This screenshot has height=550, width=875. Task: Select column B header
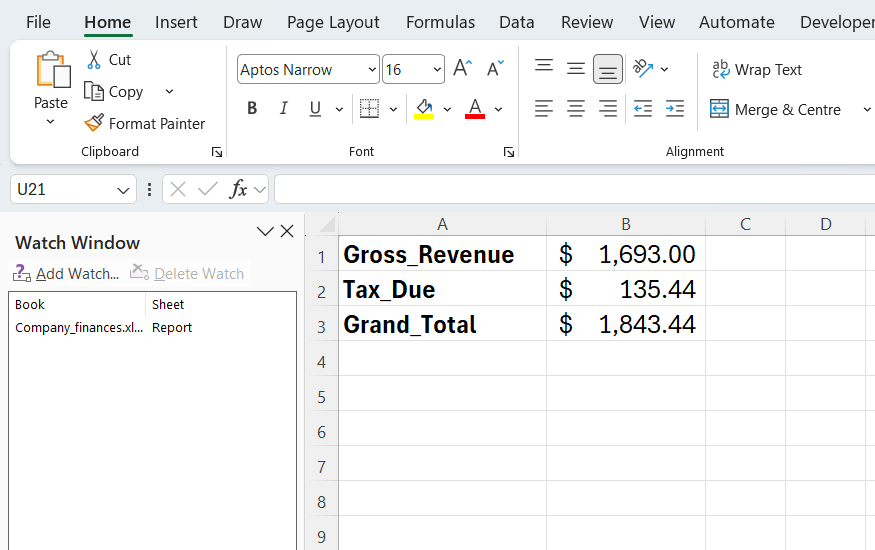626,224
